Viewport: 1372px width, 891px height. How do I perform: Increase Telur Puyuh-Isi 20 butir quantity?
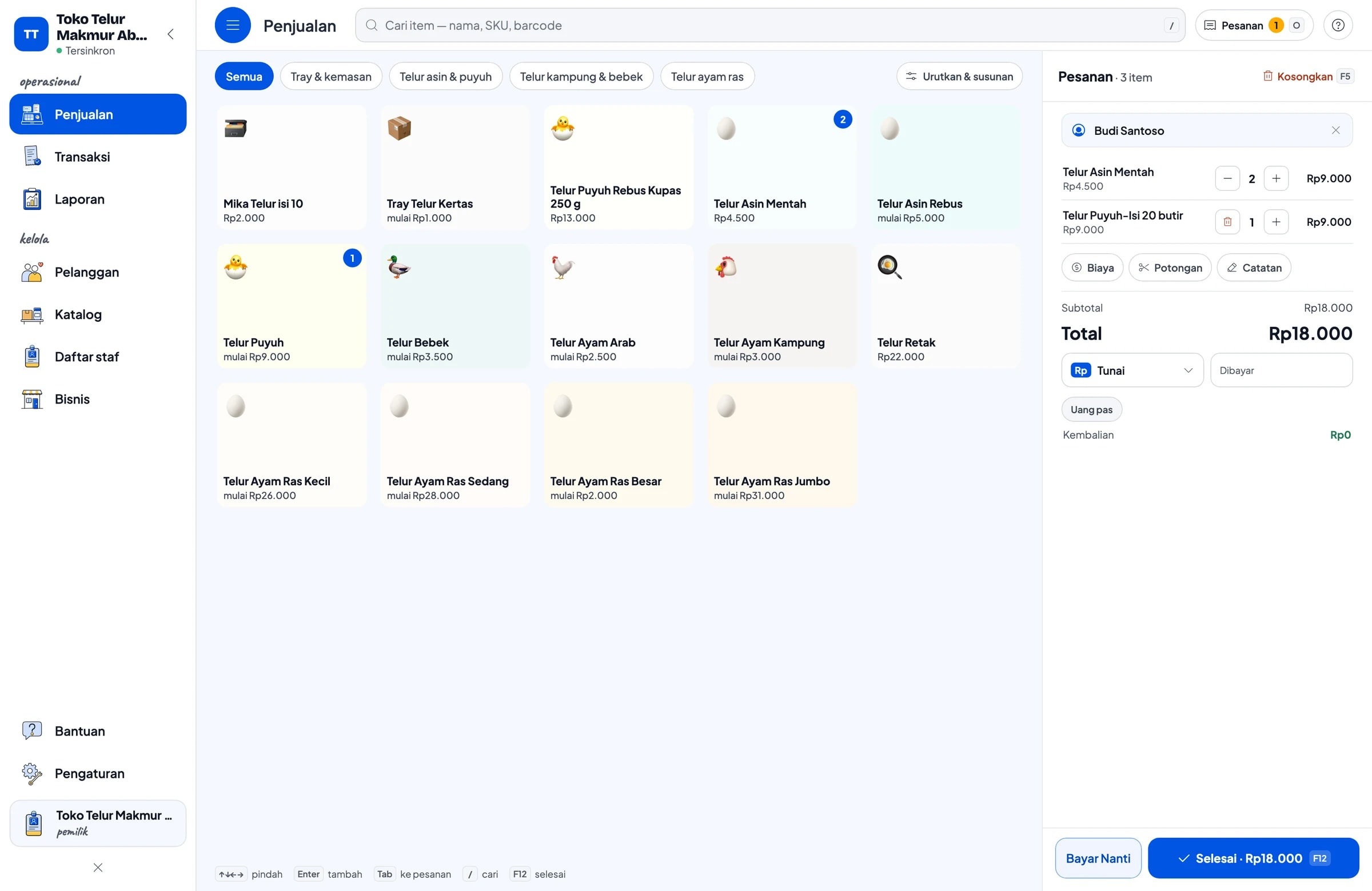1276,222
